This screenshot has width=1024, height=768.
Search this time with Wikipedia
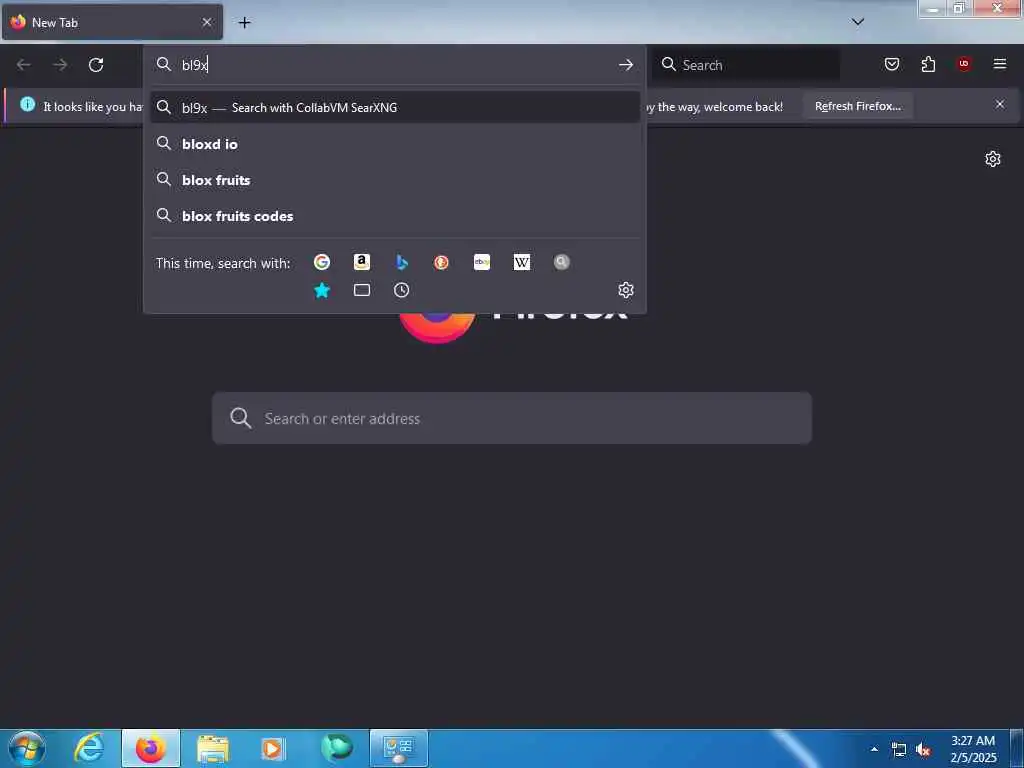pyautogui.click(x=521, y=262)
